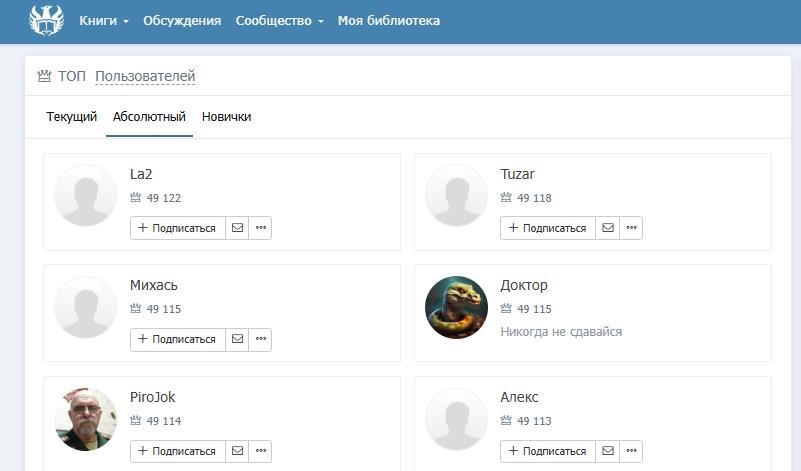Open the Михась user profile link
The image size is (801, 471).
tap(154, 285)
